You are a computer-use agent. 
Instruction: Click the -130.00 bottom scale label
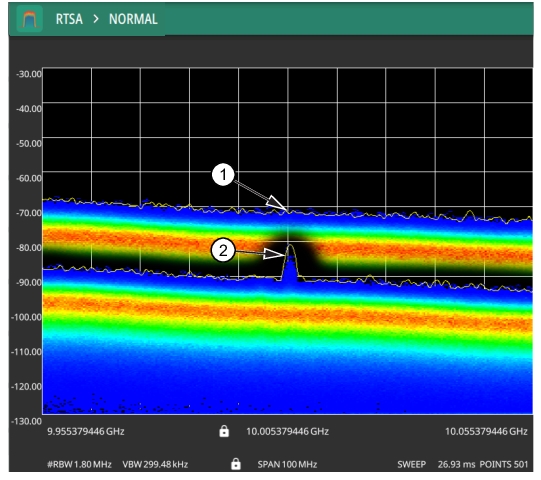26,421
